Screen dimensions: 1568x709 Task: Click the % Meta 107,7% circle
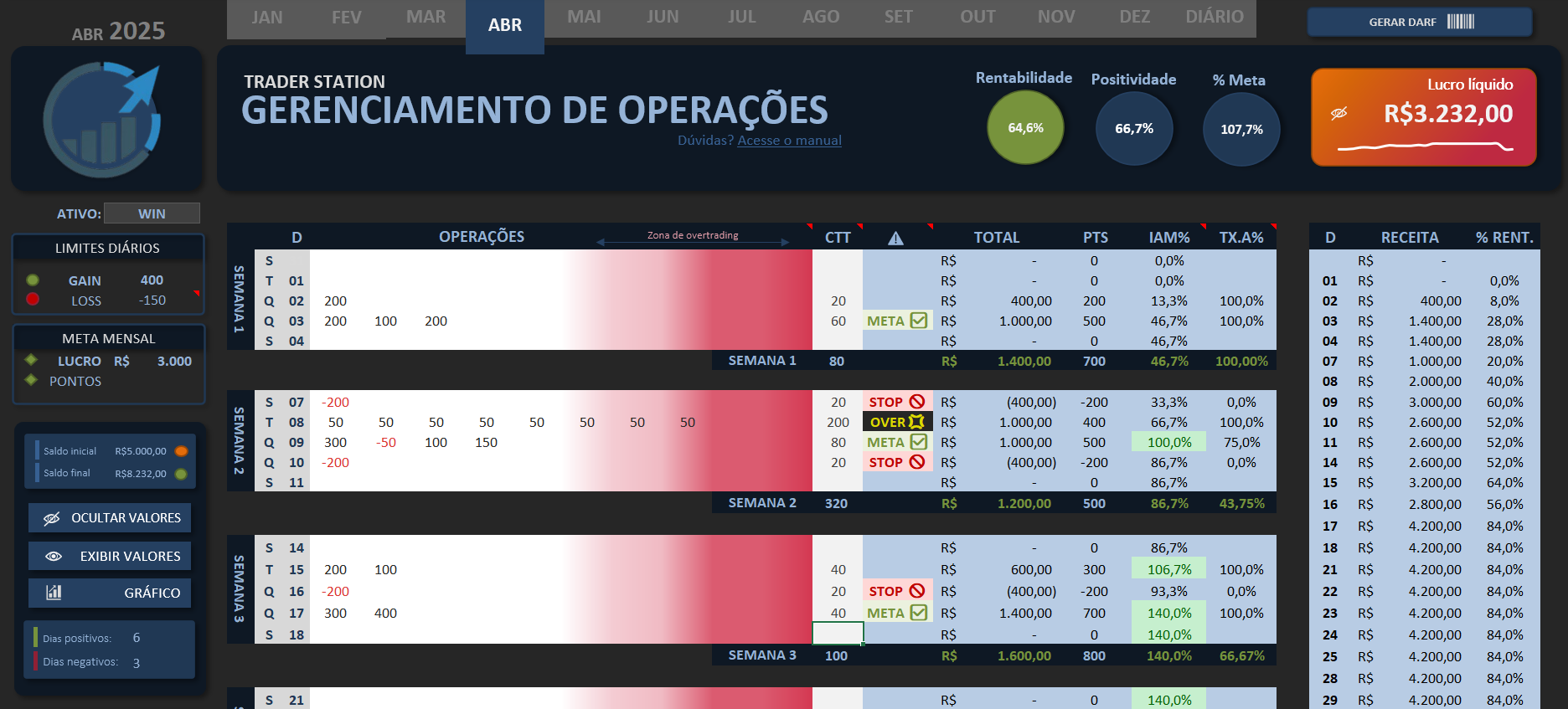pos(1241,129)
